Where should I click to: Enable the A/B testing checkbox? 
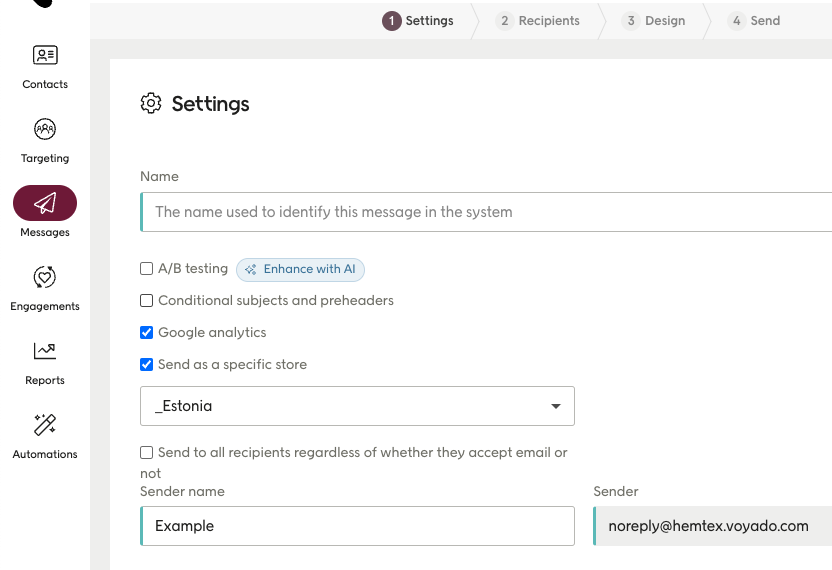(147, 269)
